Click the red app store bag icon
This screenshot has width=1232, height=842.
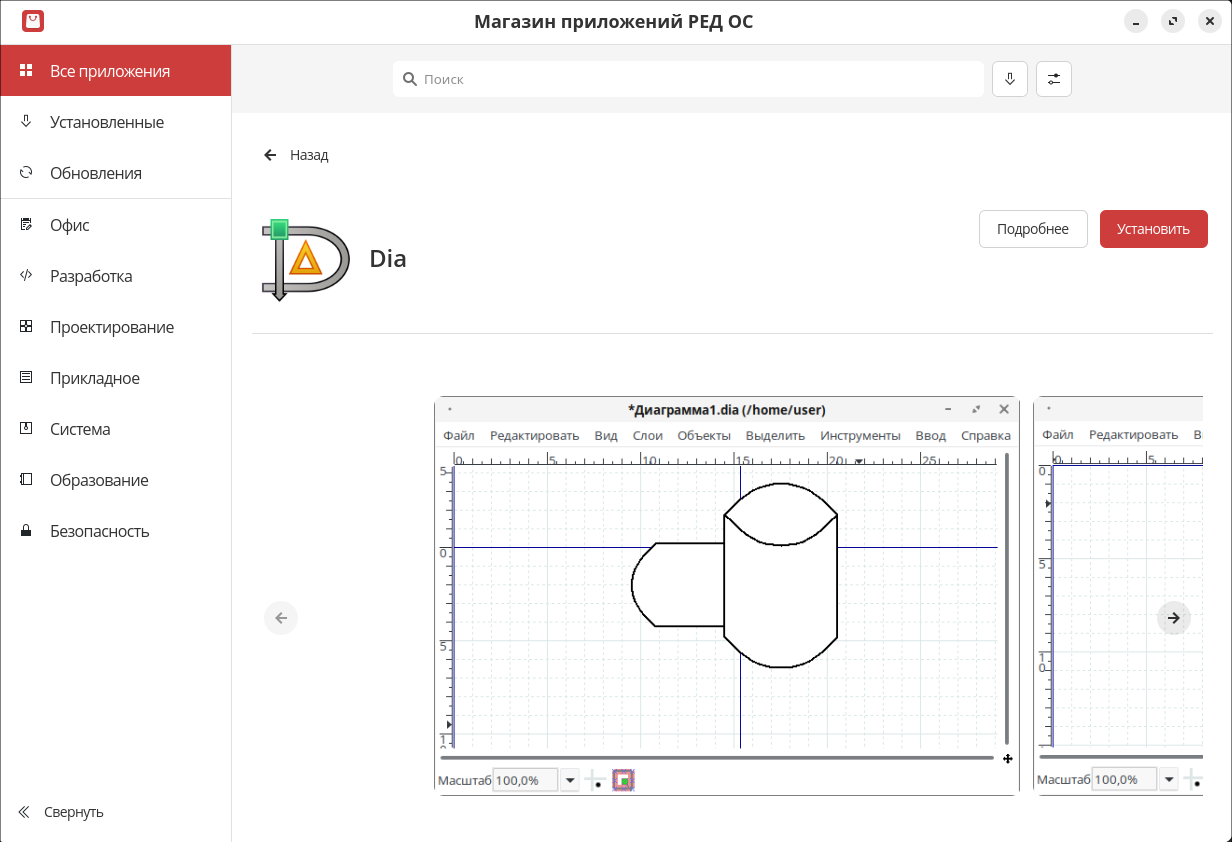(x=33, y=21)
